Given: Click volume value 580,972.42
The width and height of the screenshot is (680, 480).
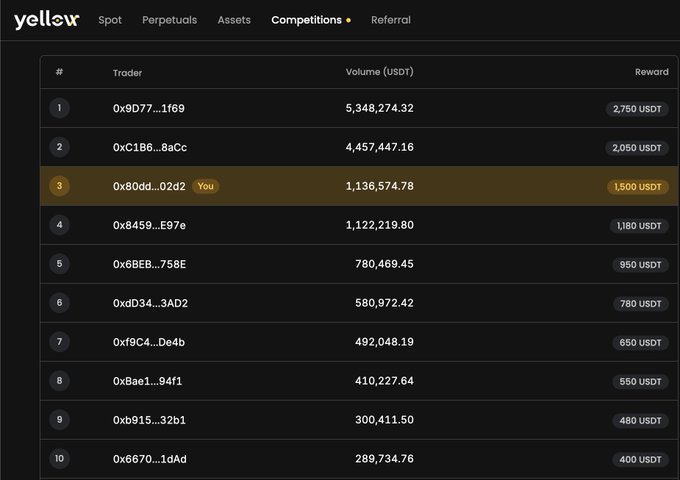Looking at the screenshot, I should click(x=384, y=303).
